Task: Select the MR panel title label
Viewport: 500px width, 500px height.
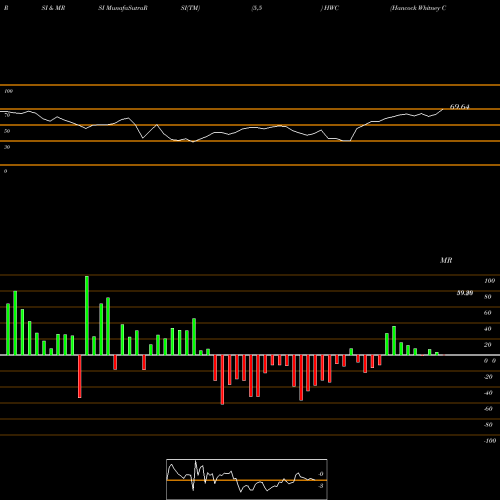Action: click(446, 260)
